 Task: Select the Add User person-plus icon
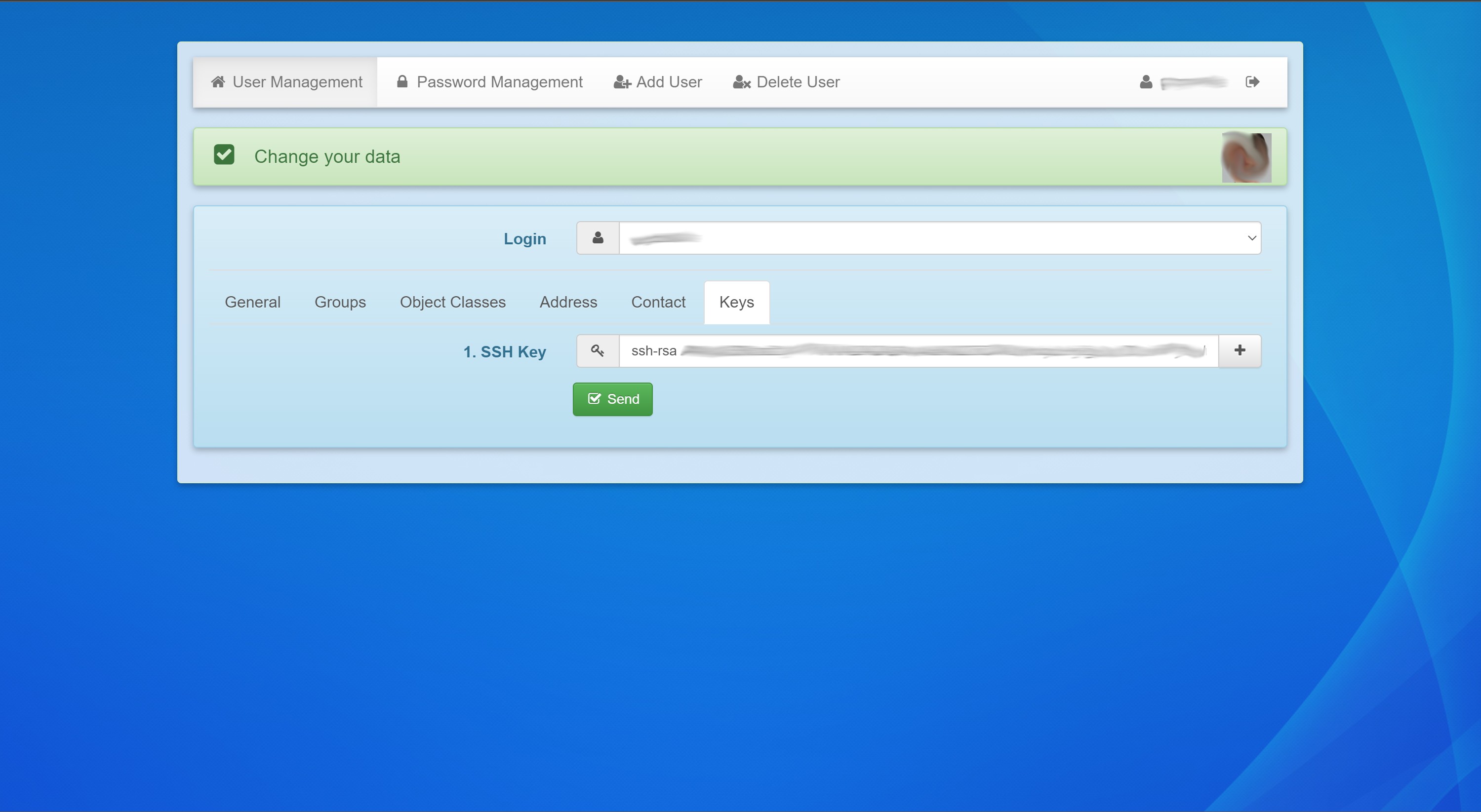click(x=622, y=81)
